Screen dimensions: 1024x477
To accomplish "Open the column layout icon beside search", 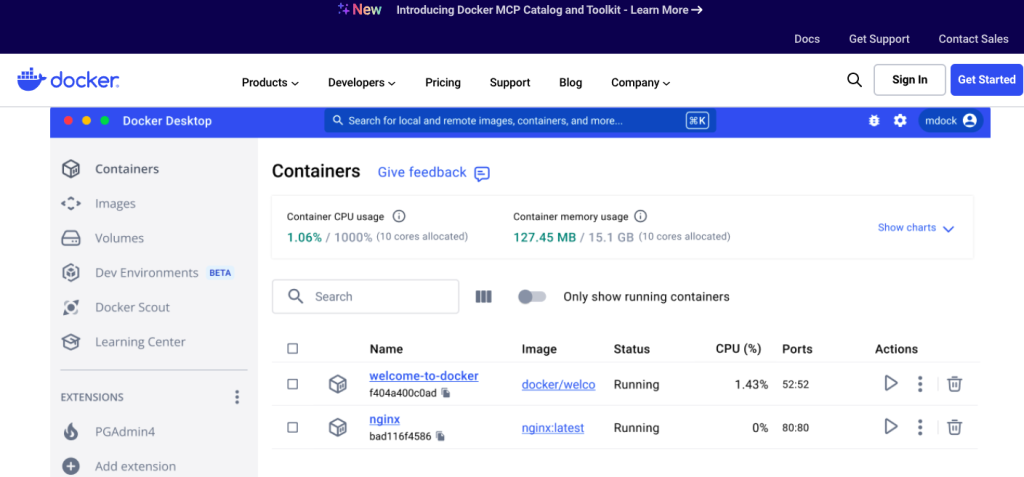I will click(x=483, y=297).
